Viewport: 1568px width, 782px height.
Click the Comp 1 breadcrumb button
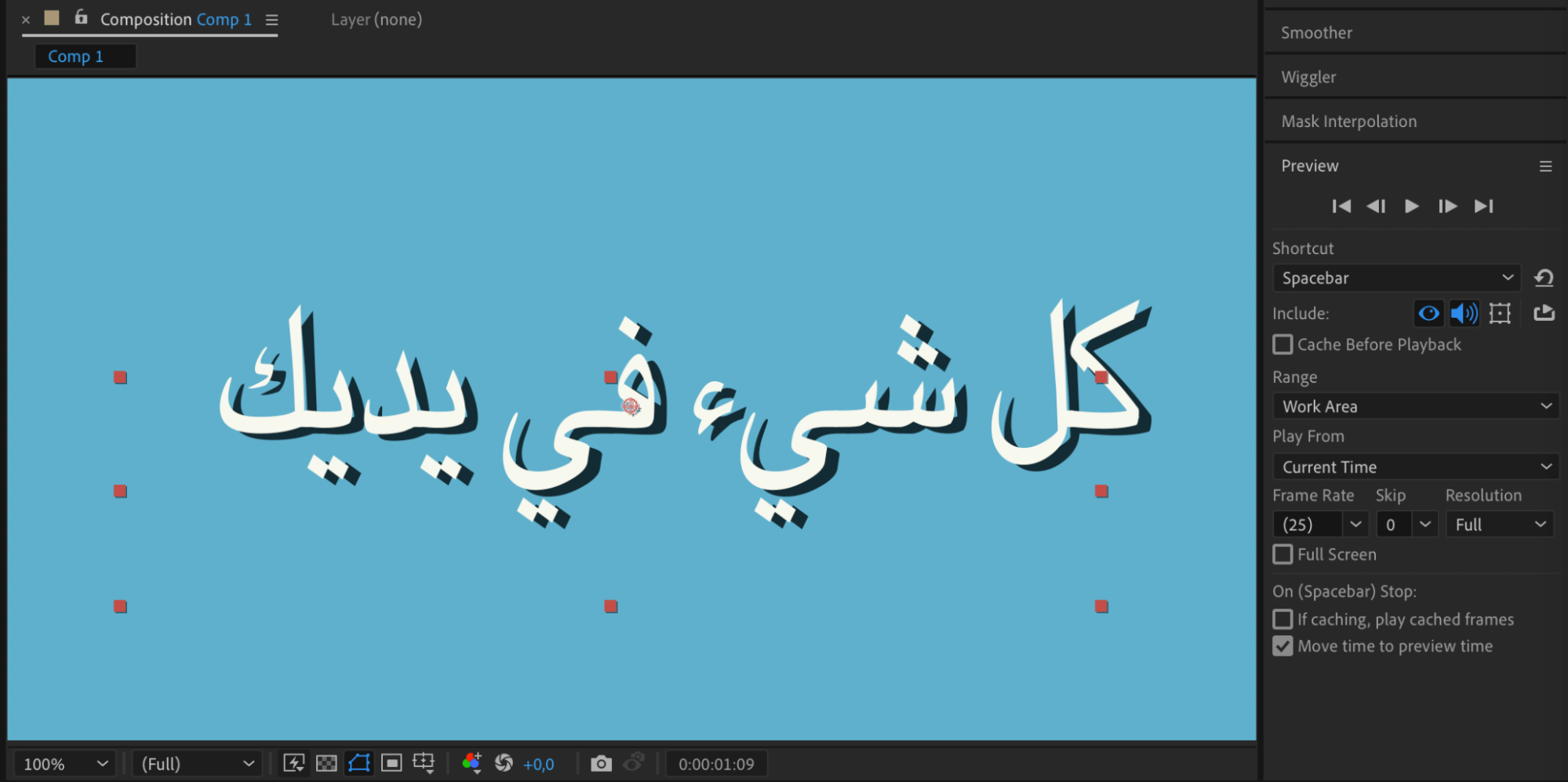point(85,56)
